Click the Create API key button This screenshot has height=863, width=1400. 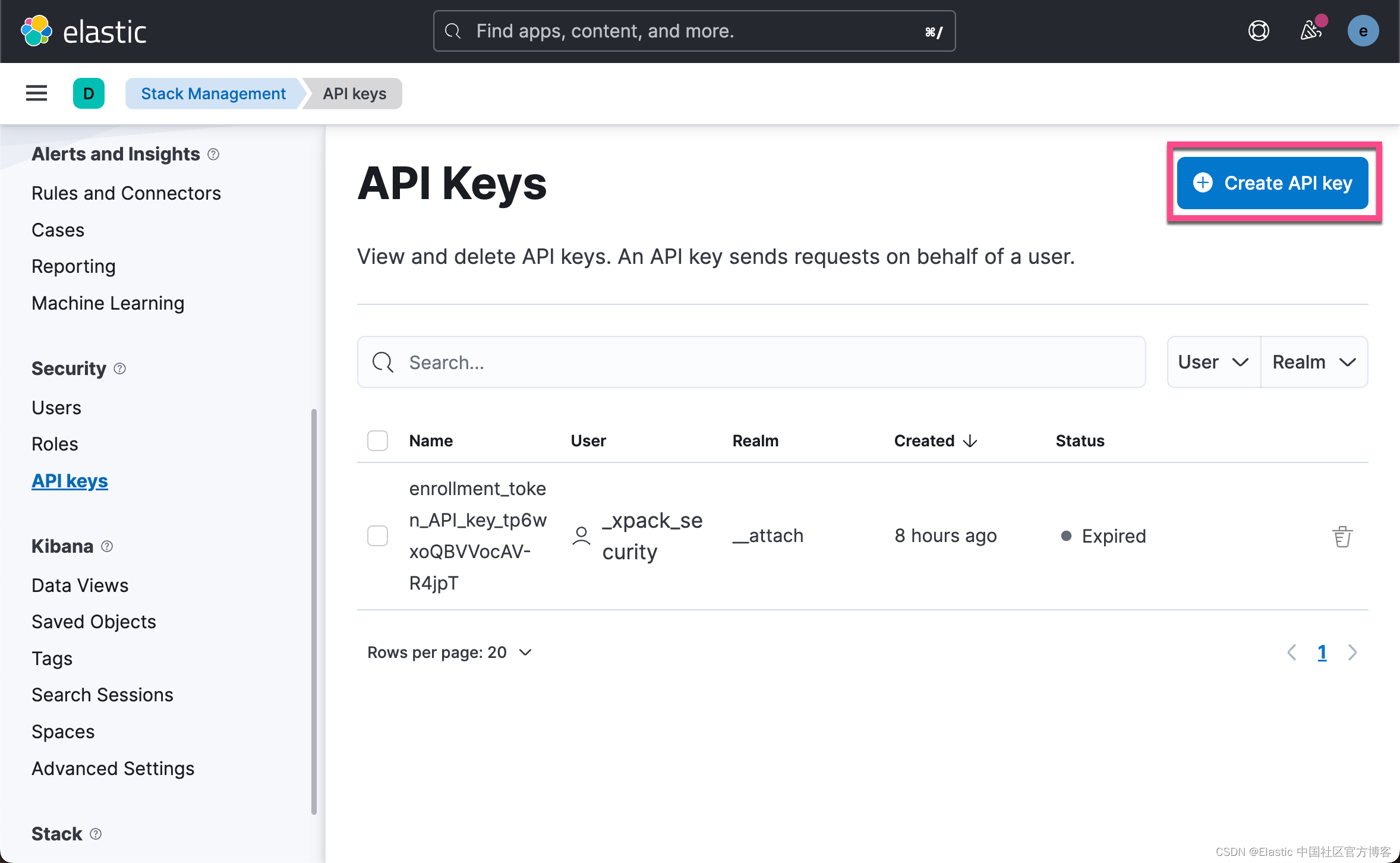[x=1272, y=183]
